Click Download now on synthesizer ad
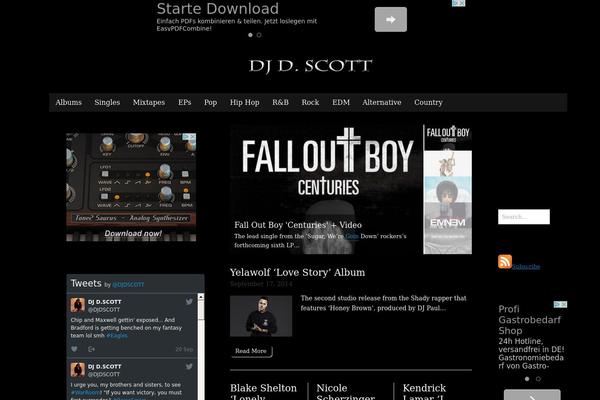Viewport: 600px width, 400px height. (133, 233)
